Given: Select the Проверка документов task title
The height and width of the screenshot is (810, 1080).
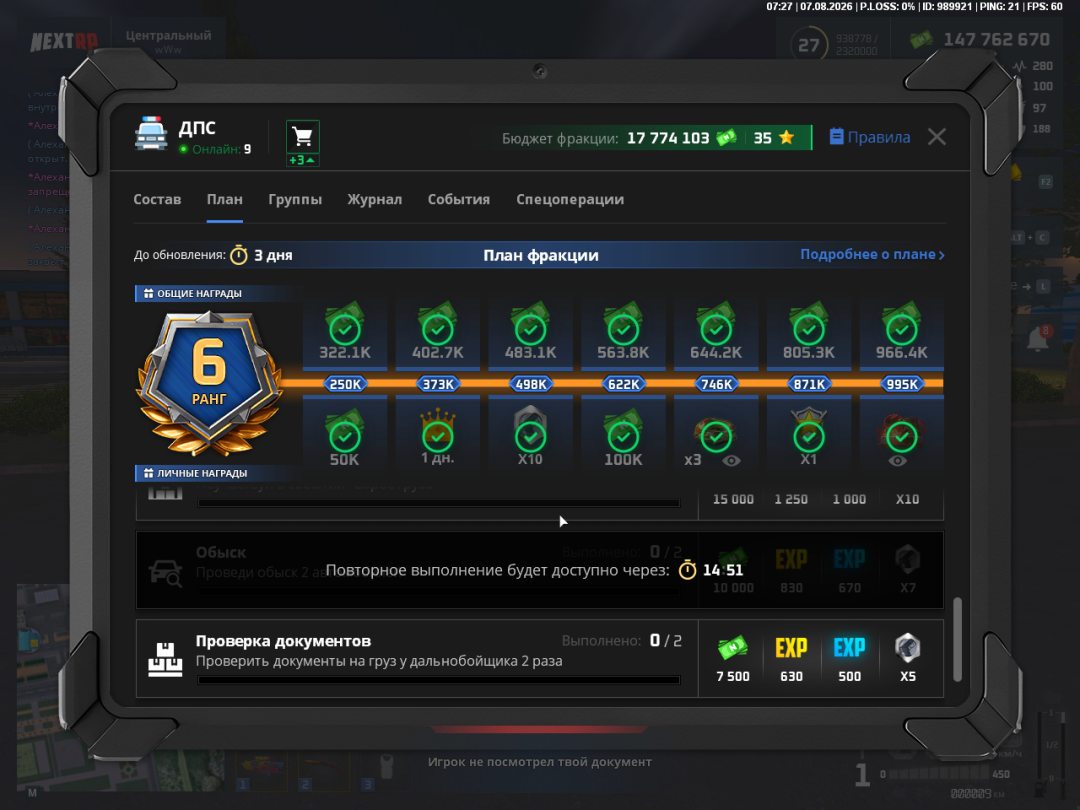Looking at the screenshot, I should [283, 641].
